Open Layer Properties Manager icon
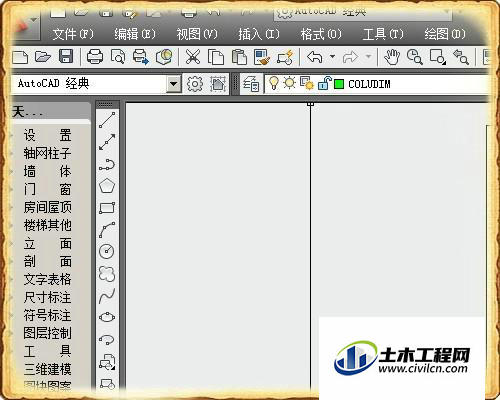Viewport: 500px width, 400px height. (x=251, y=84)
